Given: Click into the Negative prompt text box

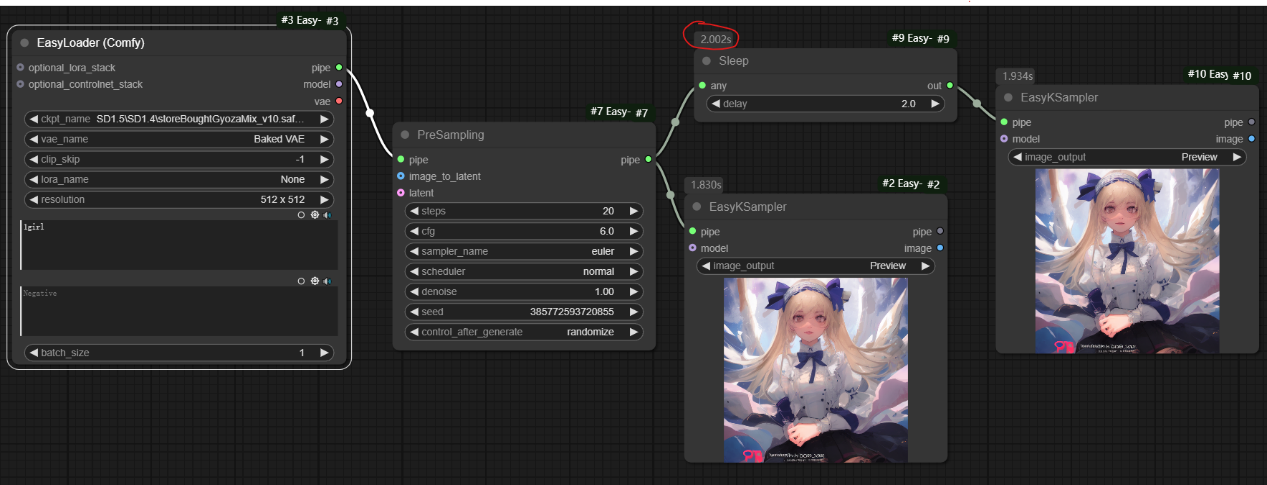Looking at the screenshot, I should pyautogui.click(x=179, y=312).
